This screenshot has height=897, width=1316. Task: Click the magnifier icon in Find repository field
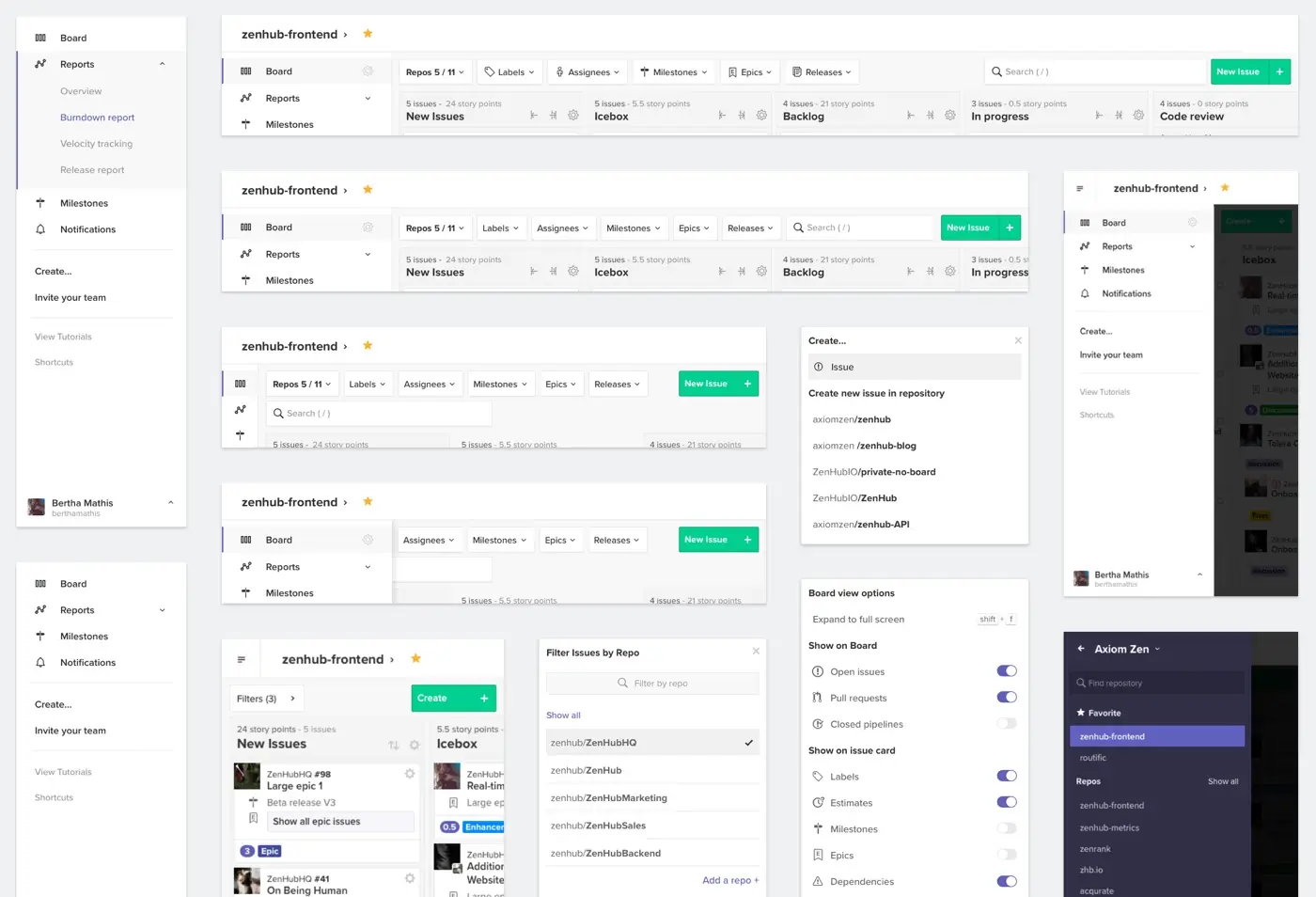tap(1081, 684)
